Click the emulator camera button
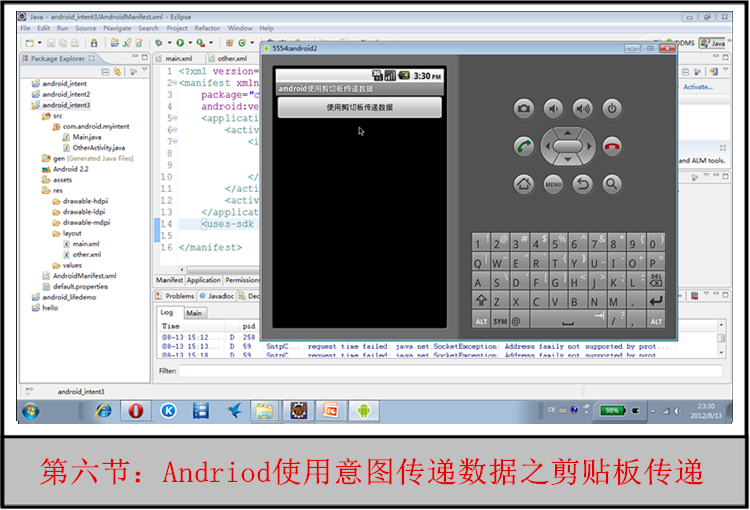This screenshot has width=750, height=510. (x=524, y=109)
